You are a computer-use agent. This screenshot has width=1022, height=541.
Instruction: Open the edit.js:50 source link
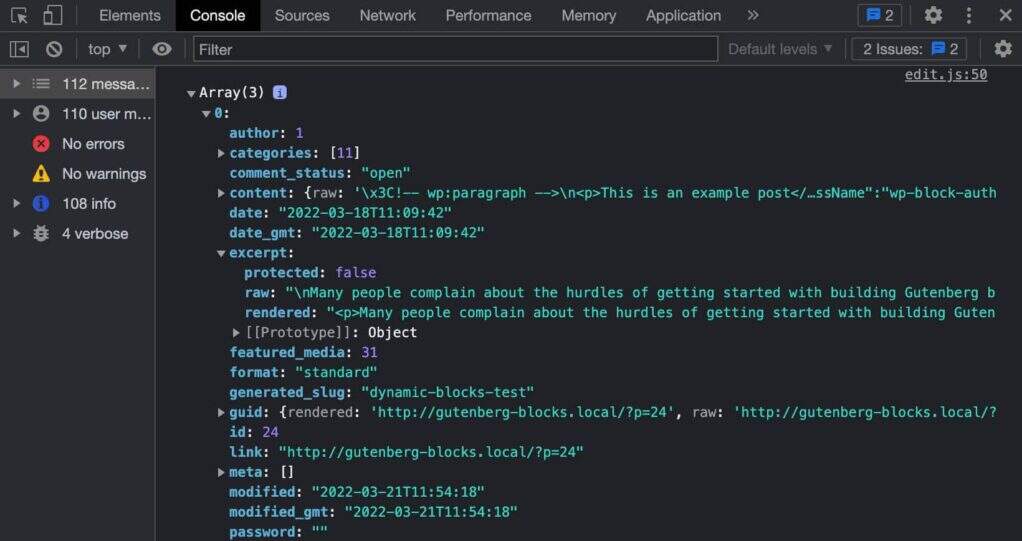point(945,74)
